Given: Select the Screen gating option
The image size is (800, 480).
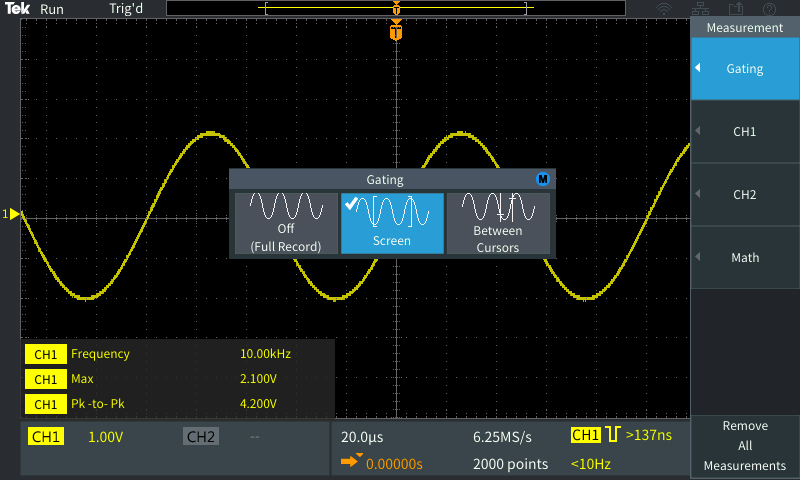Looking at the screenshot, I should pyautogui.click(x=392, y=223).
